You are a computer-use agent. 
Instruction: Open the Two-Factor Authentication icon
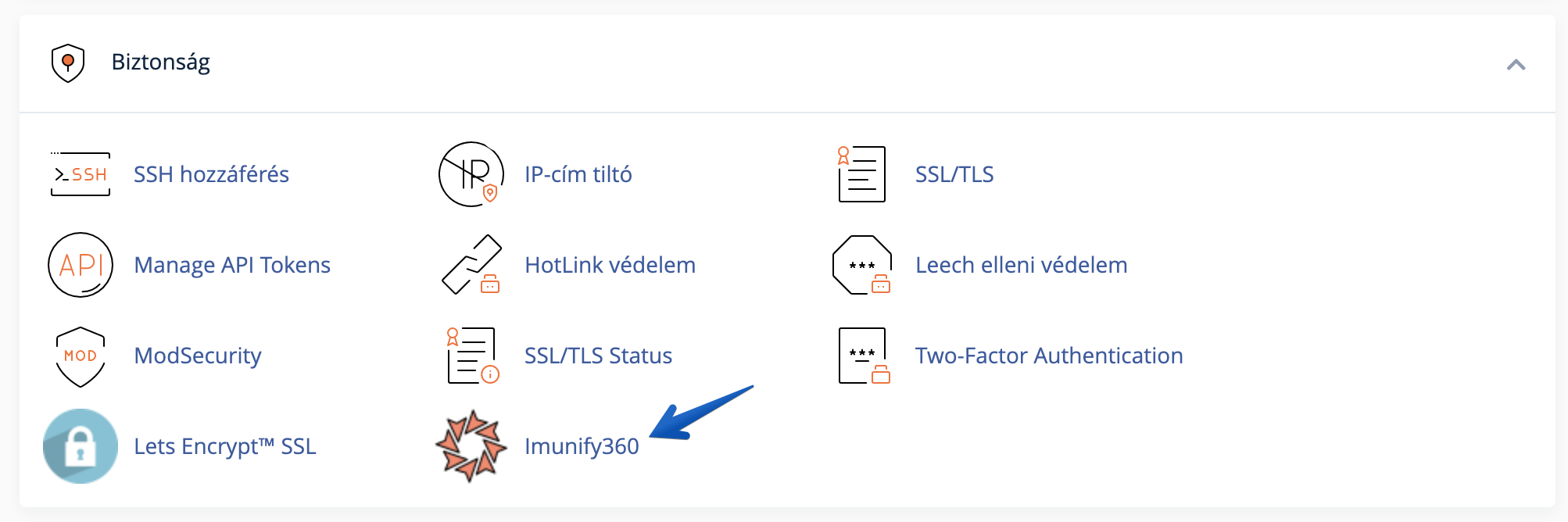[864, 356]
